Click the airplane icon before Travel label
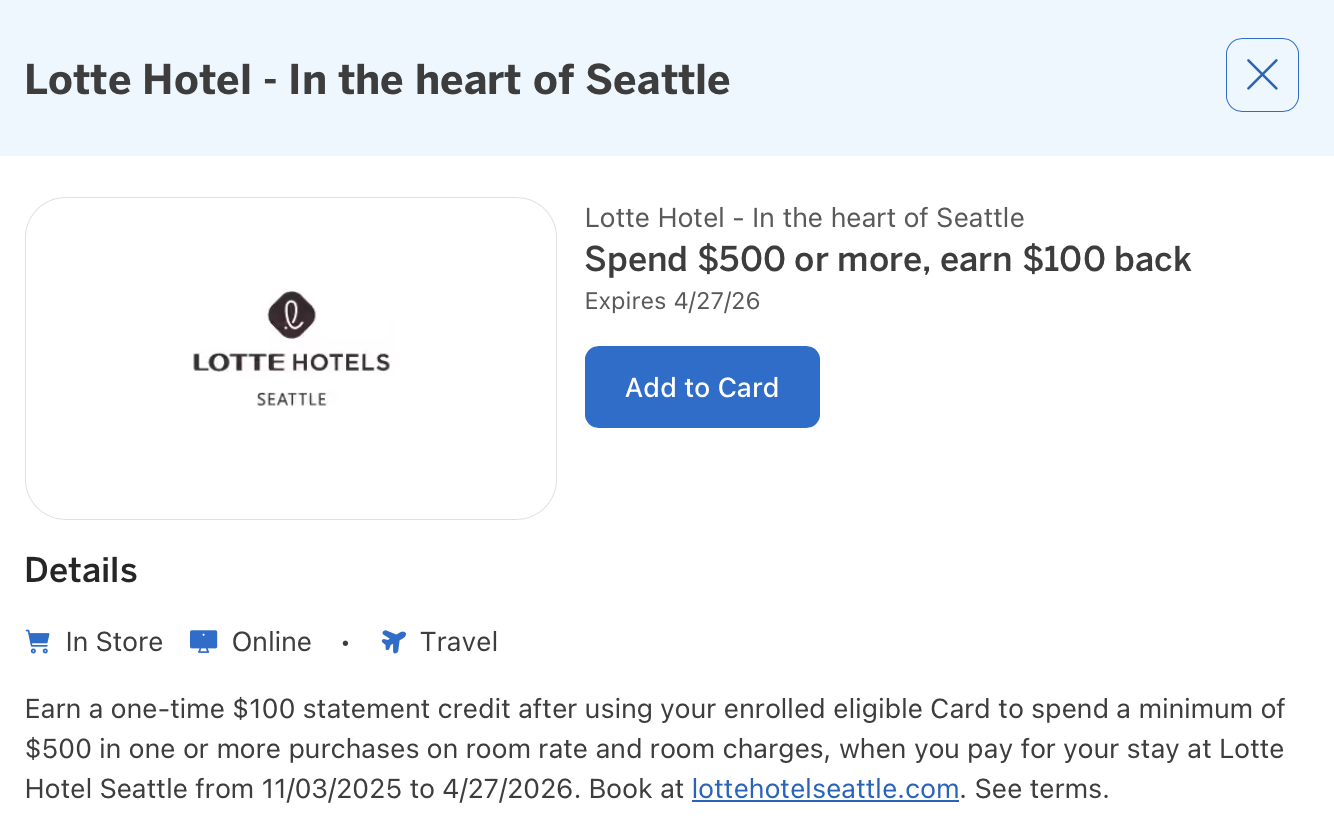The height and width of the screenshot is (840, 1334). coord(393,641)
